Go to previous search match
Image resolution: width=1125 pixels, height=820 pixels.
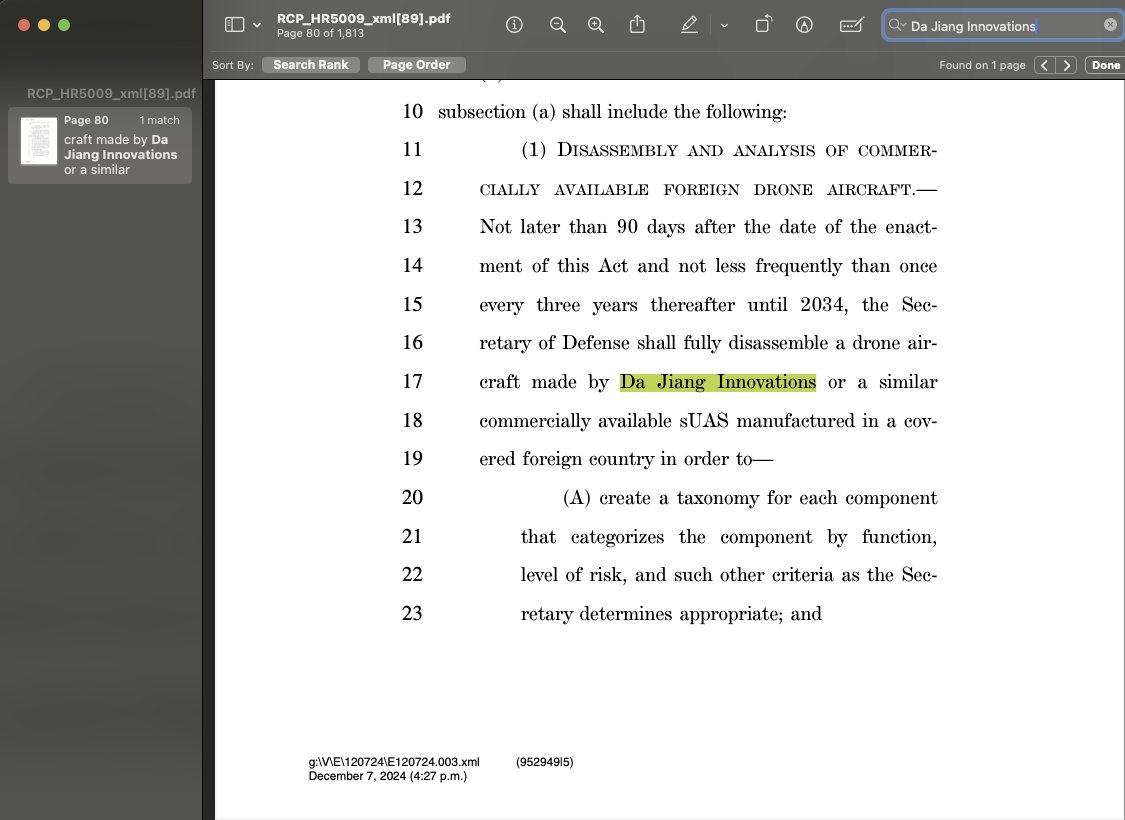pos(1045,65)
